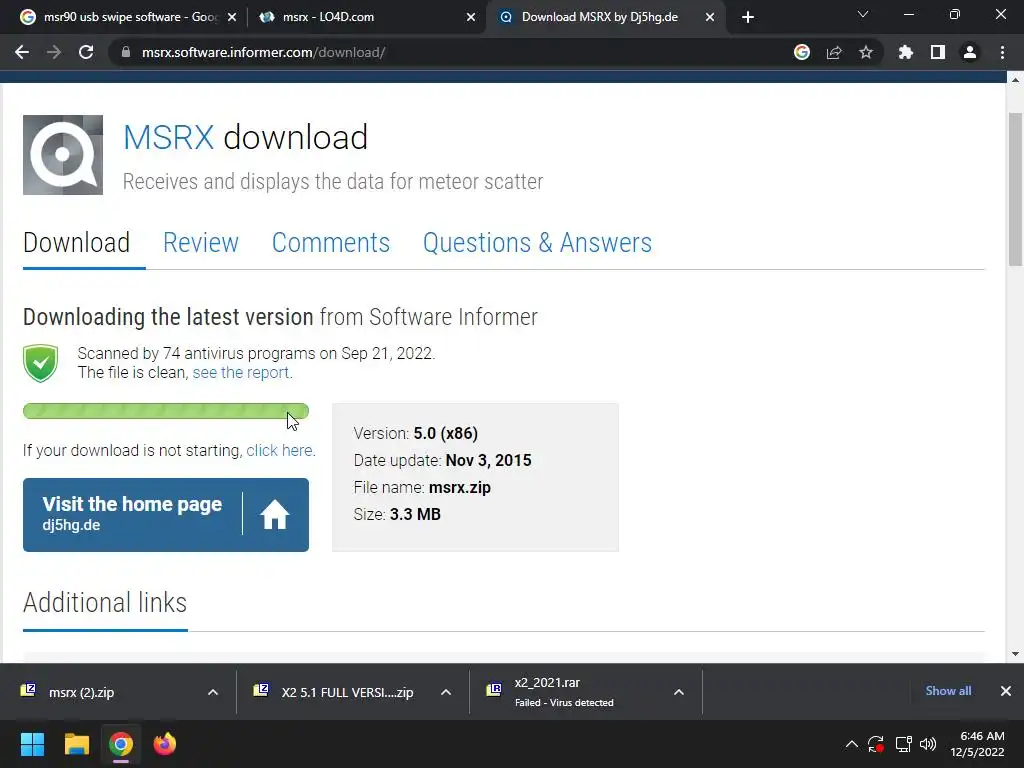The image size is (1024, 768).
Task: Reload the current page
Action: 86,52
